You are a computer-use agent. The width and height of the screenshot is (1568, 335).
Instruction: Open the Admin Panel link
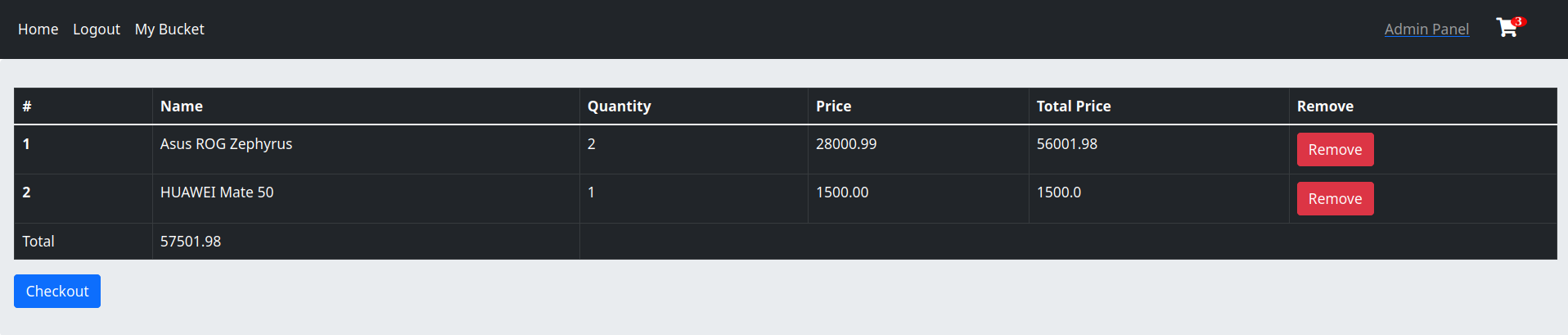tap(1426, 29)
